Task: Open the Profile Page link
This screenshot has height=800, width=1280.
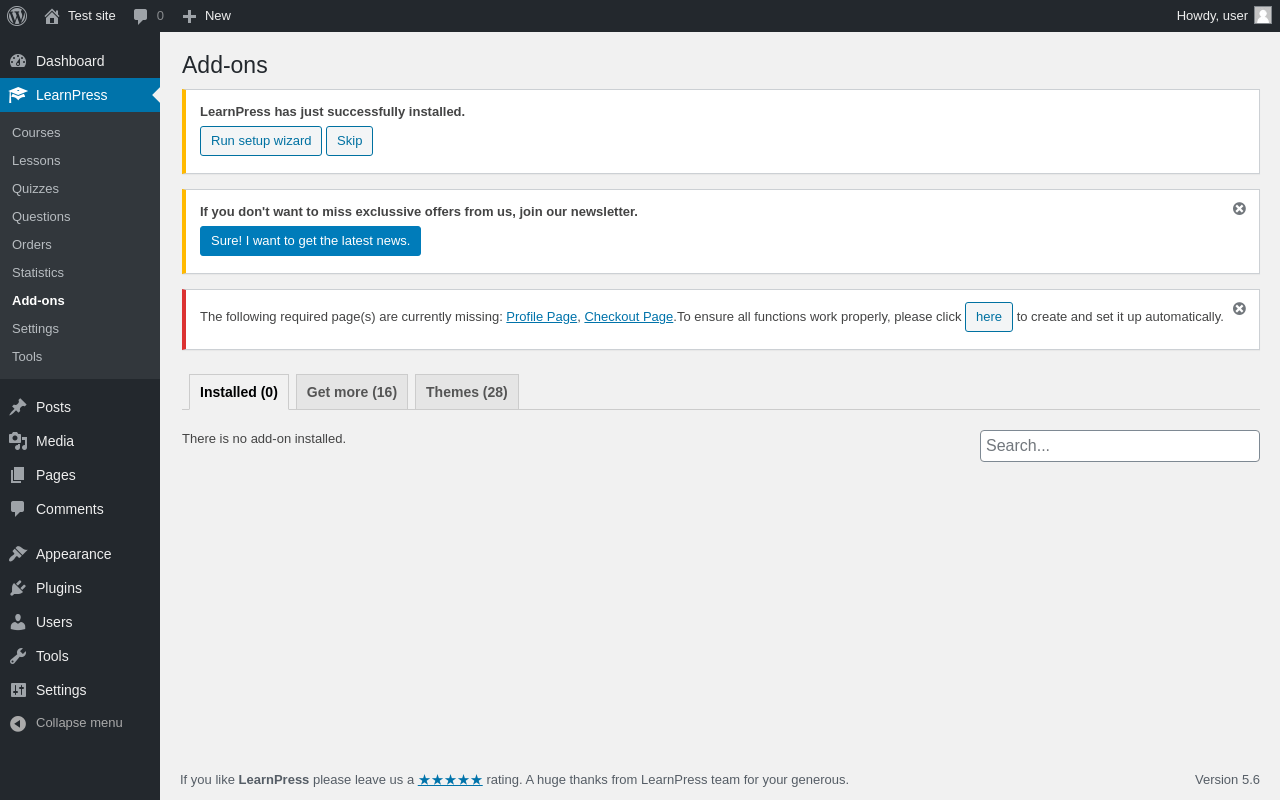Action: (x=541, y=317)
